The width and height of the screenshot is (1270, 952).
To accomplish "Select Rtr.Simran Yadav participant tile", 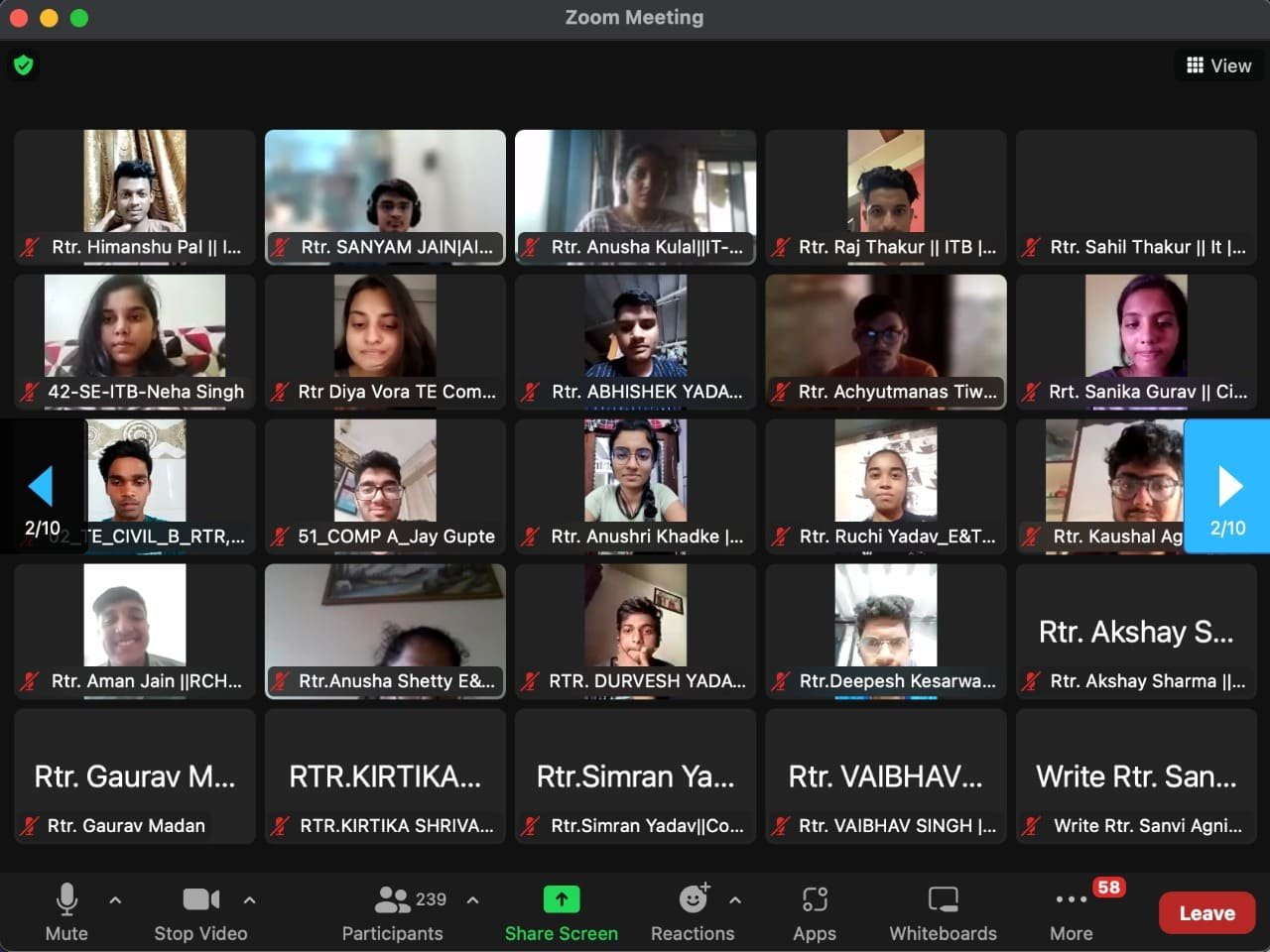I will pyautogui.click(x=636, y=775).
